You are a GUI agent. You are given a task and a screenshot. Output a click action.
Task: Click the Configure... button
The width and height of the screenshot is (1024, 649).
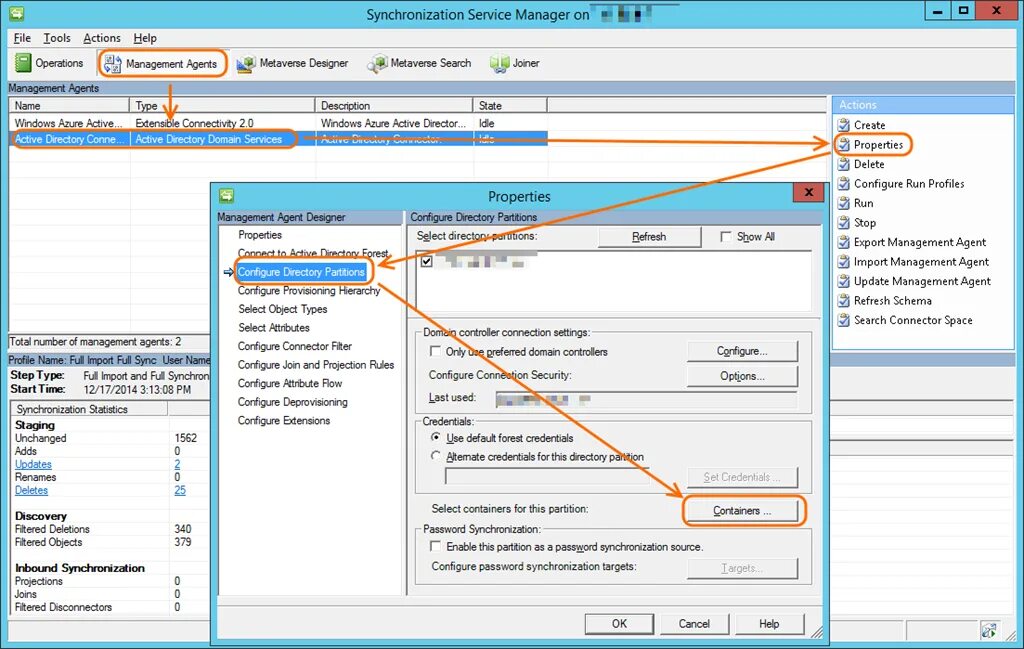pyautogui.click(x=742, y=351)
